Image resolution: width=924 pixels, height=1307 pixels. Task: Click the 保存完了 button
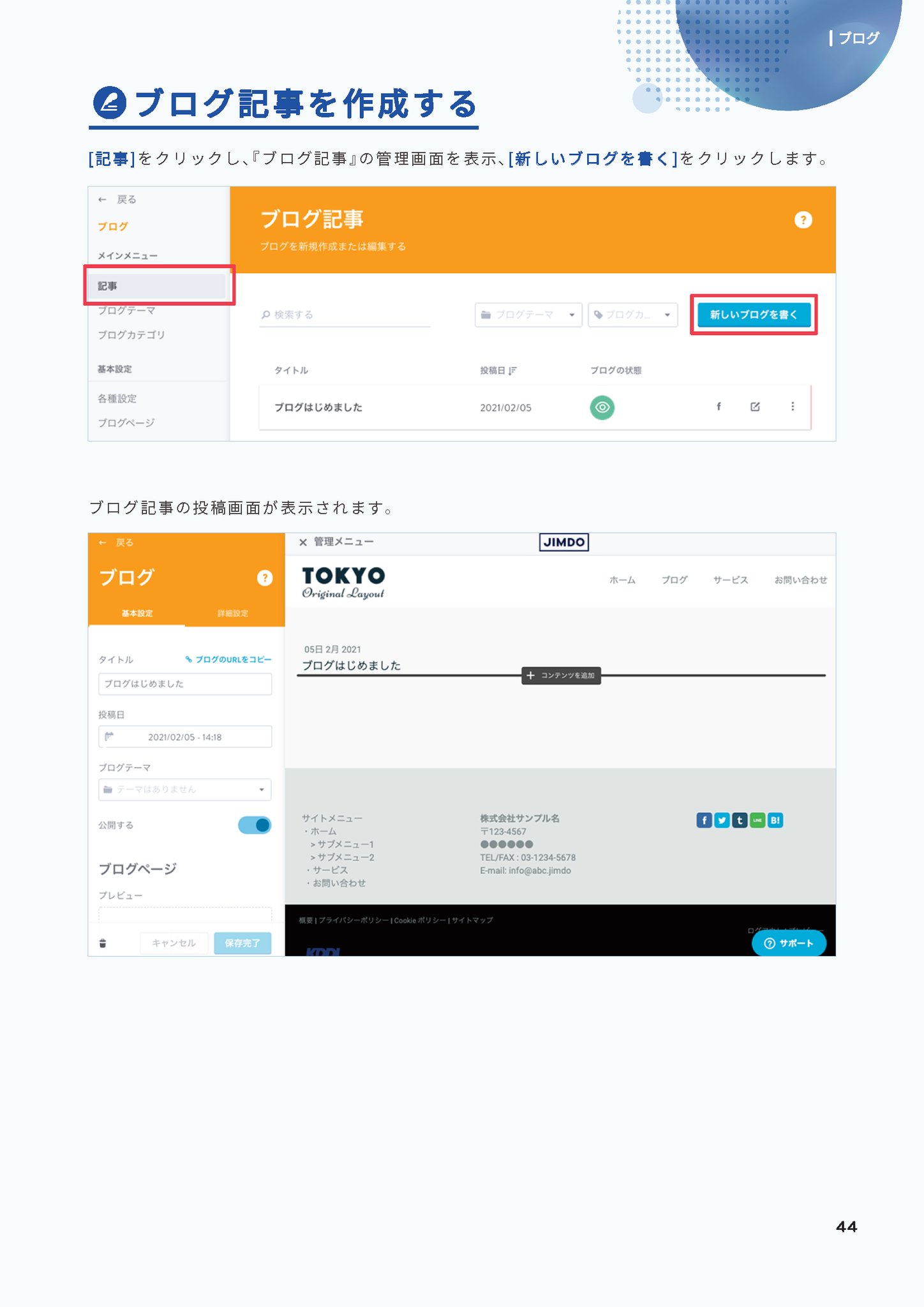(x=242, y=943)
